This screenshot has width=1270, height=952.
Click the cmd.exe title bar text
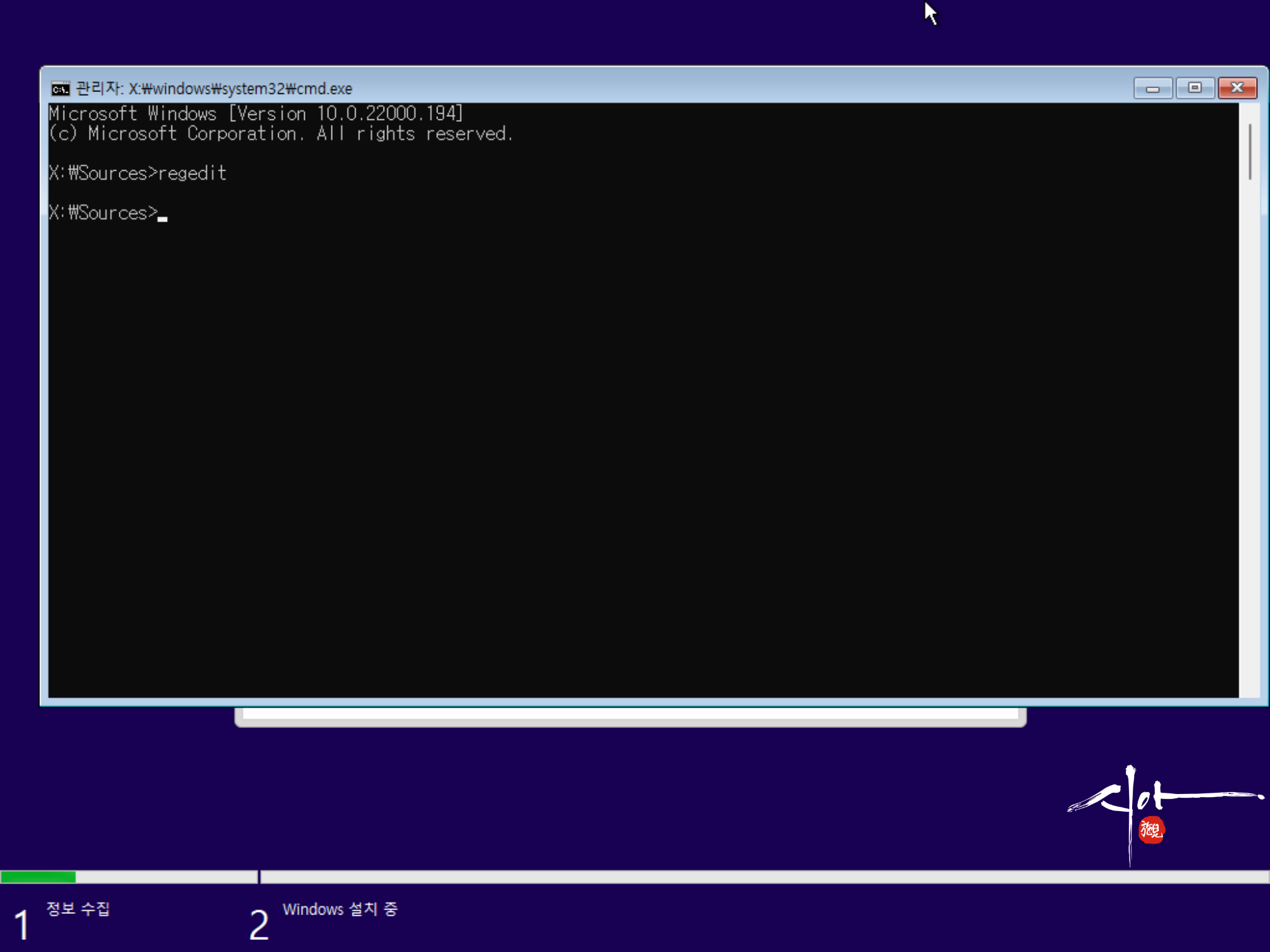point(215,88)
